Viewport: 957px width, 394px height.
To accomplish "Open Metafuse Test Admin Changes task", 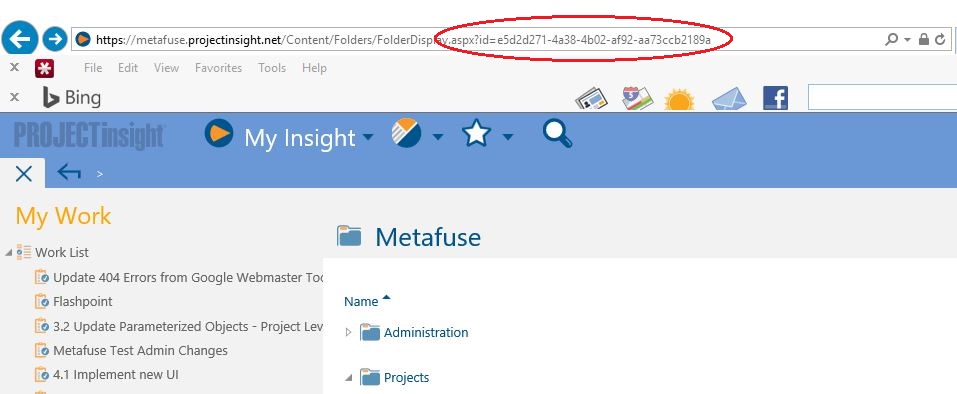I will click(x=140, y=351).
